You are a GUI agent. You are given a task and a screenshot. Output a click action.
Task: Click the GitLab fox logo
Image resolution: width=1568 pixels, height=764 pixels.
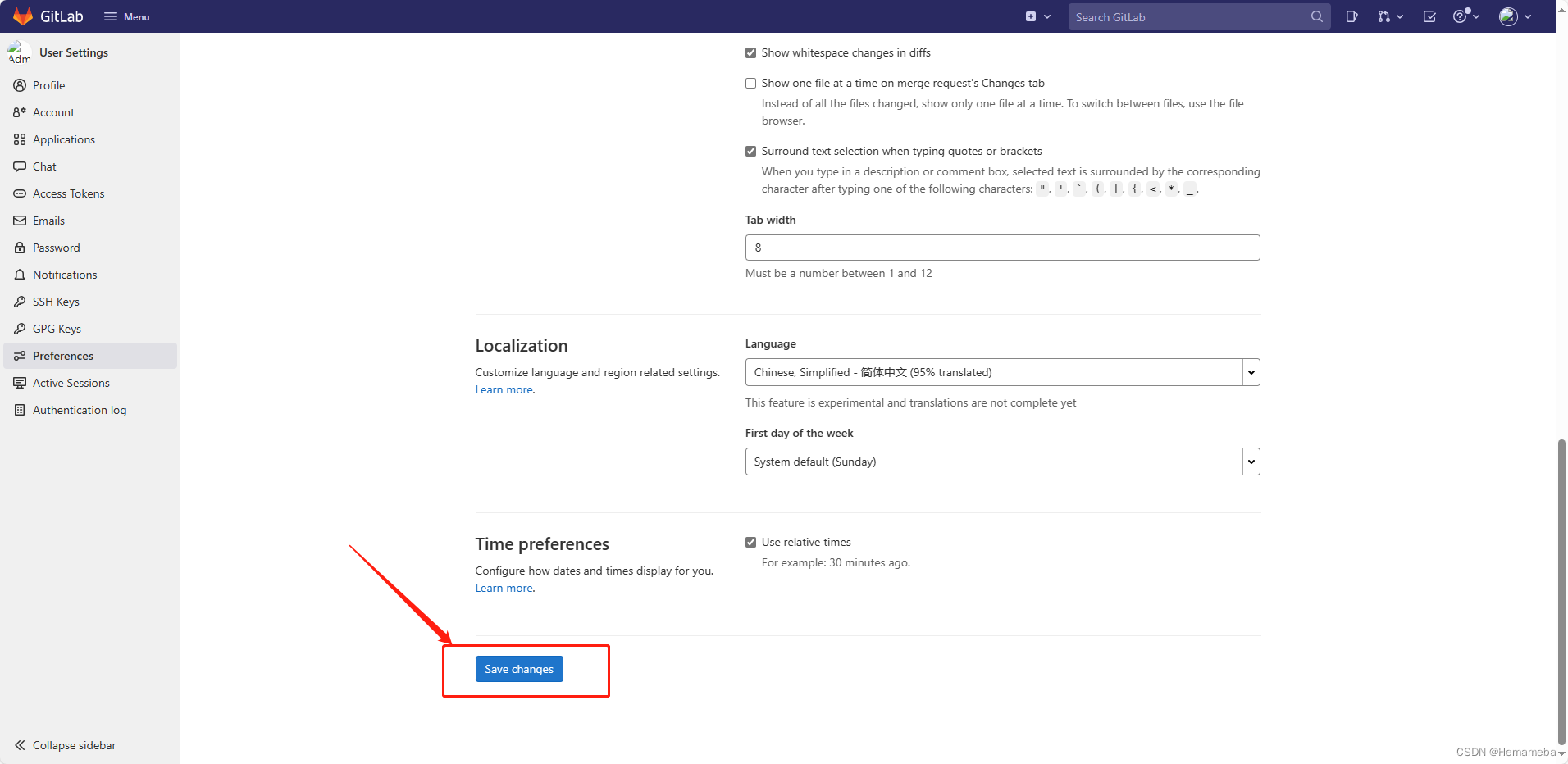[23, 16]
